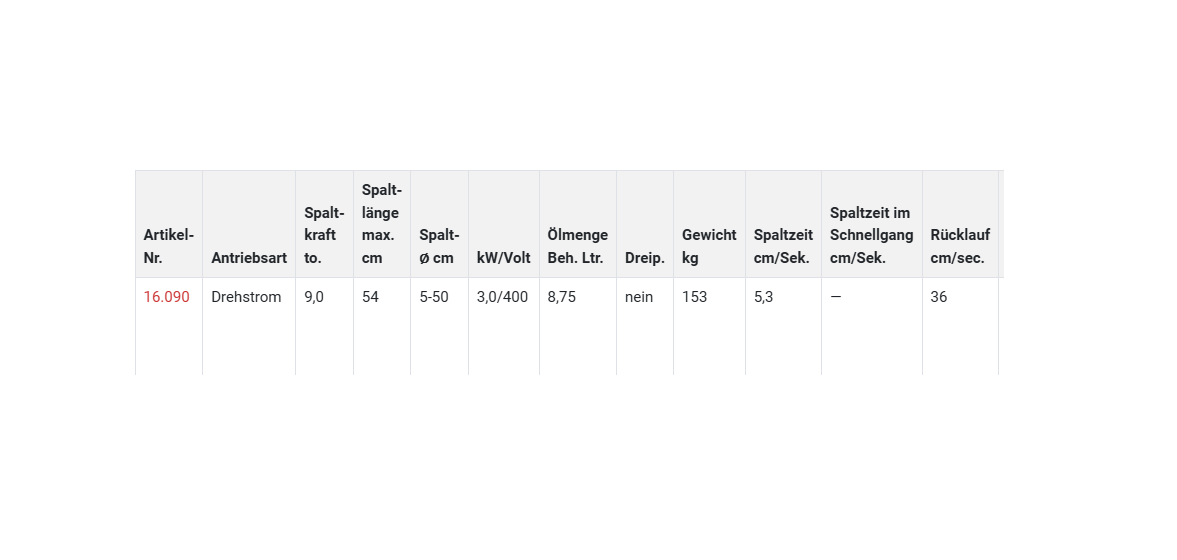Select Spaltzeit im Schnellgang header
The image size is (1177, 560).
[x=871, y=235]
